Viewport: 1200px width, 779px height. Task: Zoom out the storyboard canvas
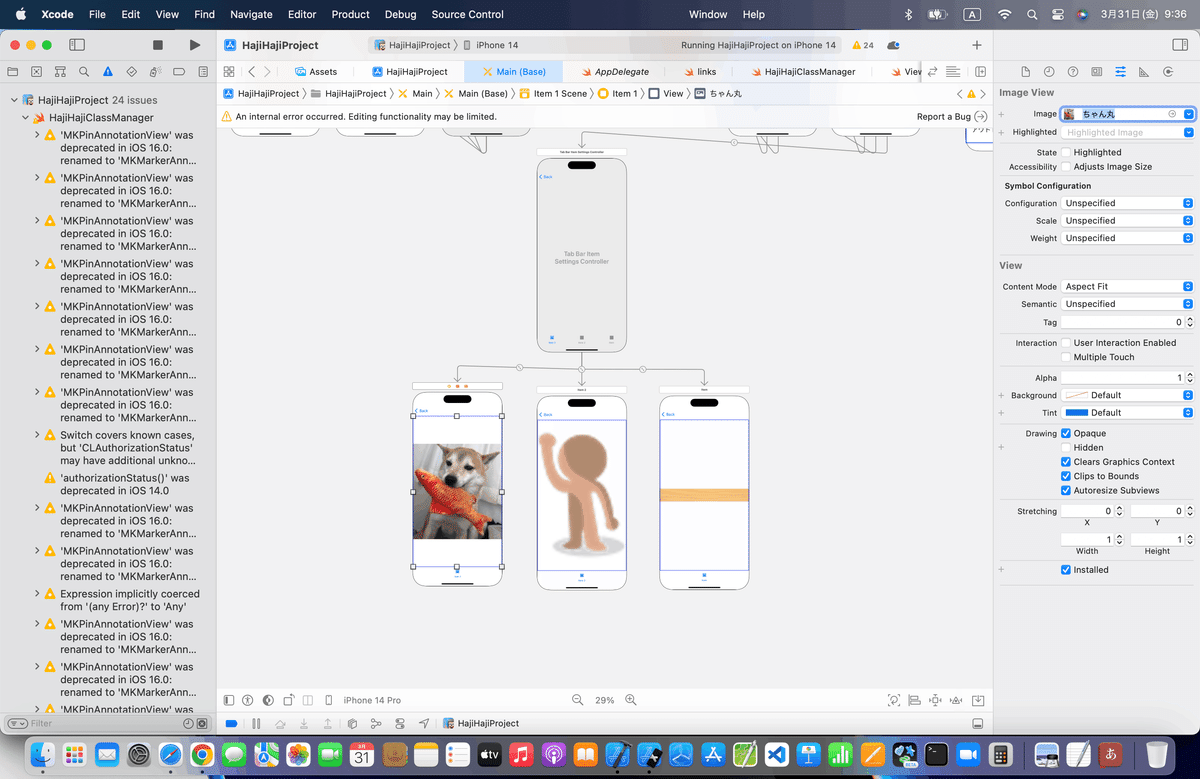[578, 700]
